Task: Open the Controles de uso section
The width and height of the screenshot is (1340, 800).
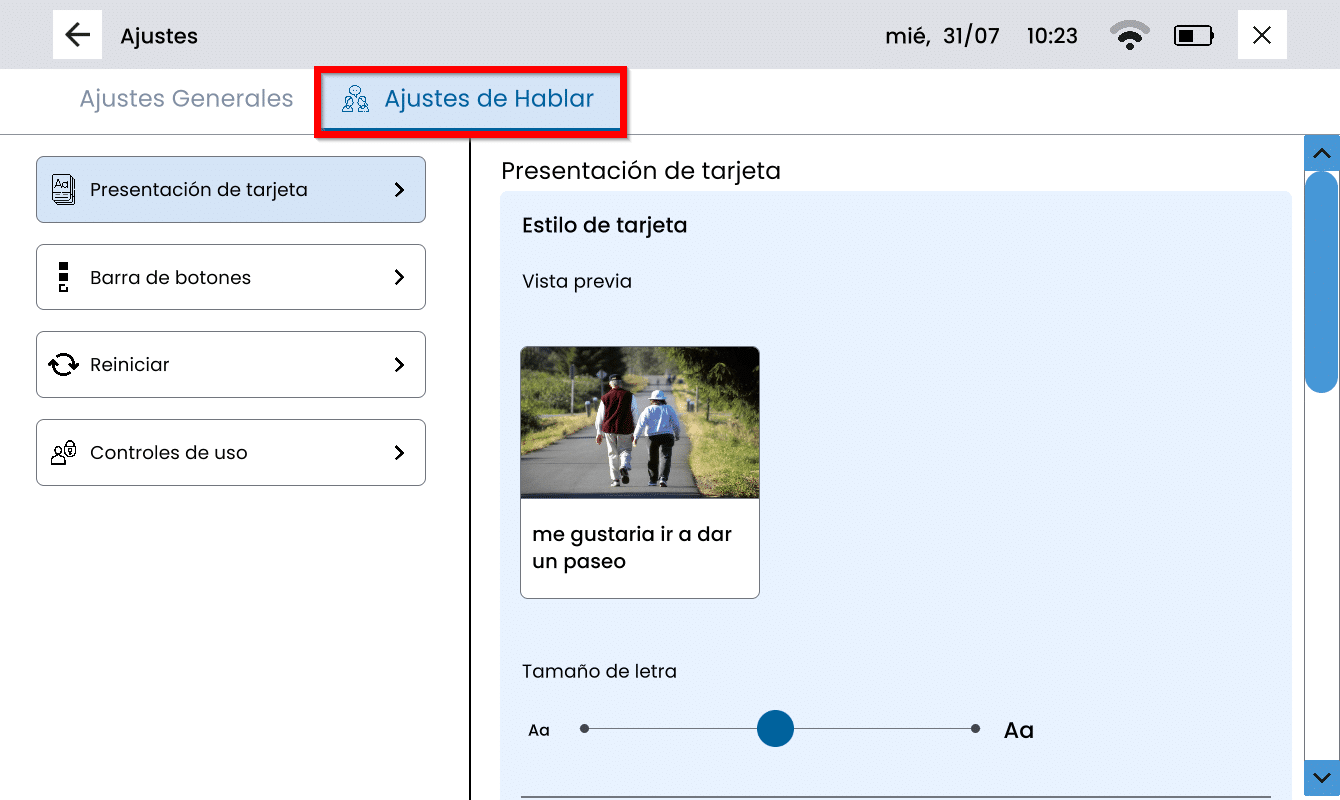Action: coord(230,453)
